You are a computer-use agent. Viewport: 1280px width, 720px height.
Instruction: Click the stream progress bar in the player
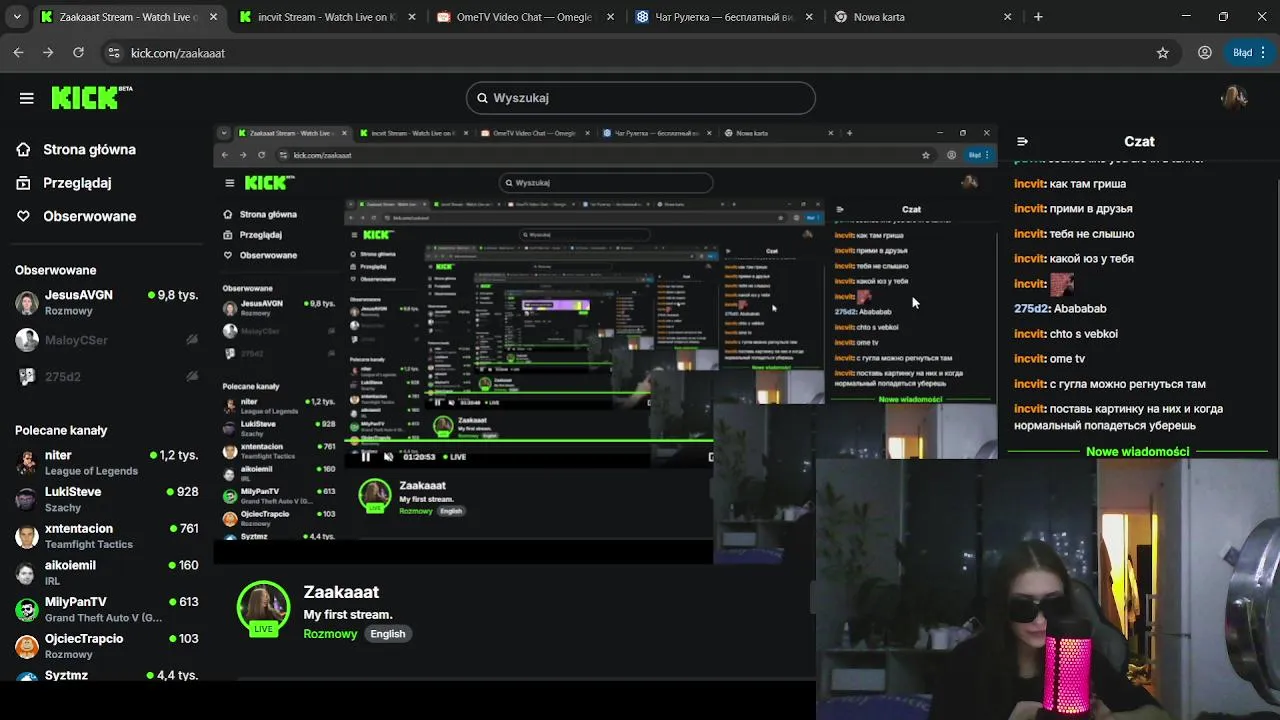(x=529, y=440)
